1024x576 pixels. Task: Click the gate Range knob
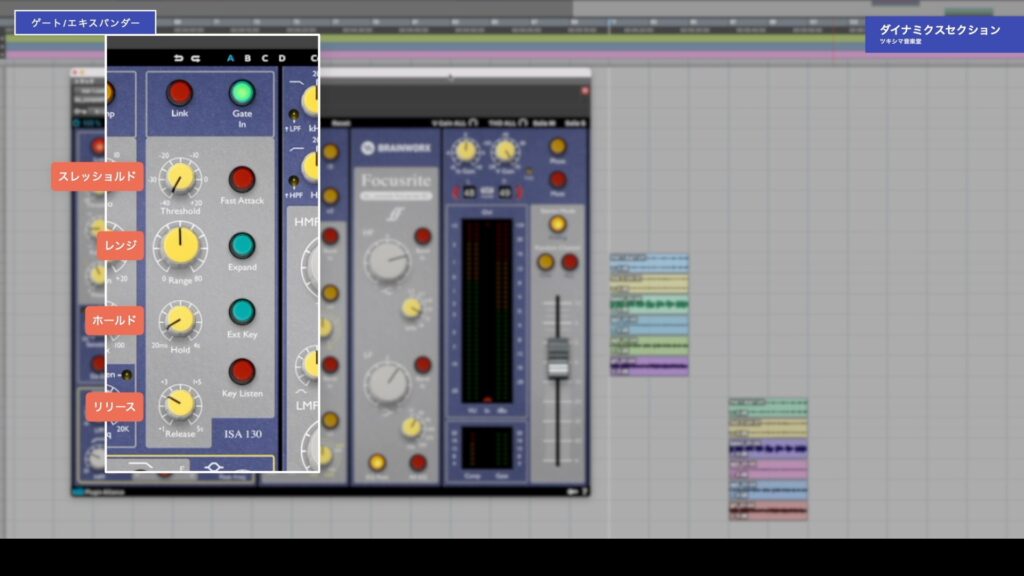click(180, 248)
